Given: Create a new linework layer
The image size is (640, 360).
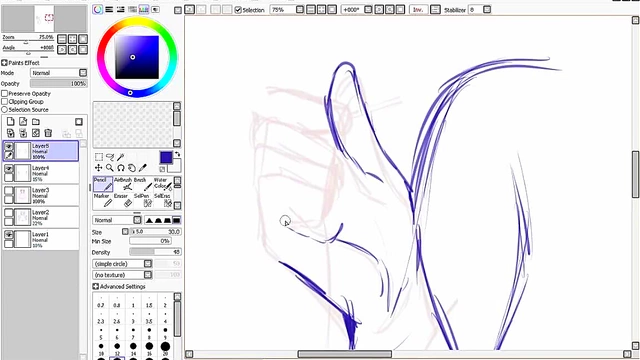Looking at the screenshot, I should (x=23, y=122).
